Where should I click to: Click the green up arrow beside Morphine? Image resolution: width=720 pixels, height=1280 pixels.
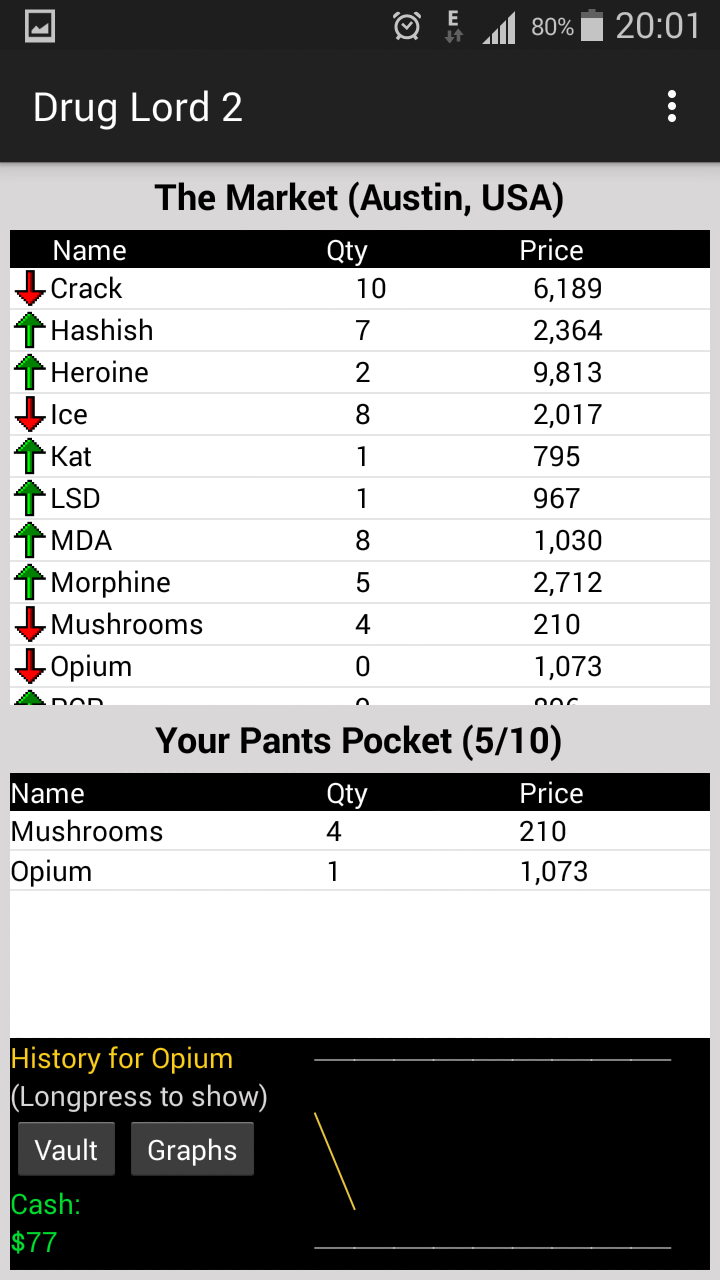tap(30, 582)
